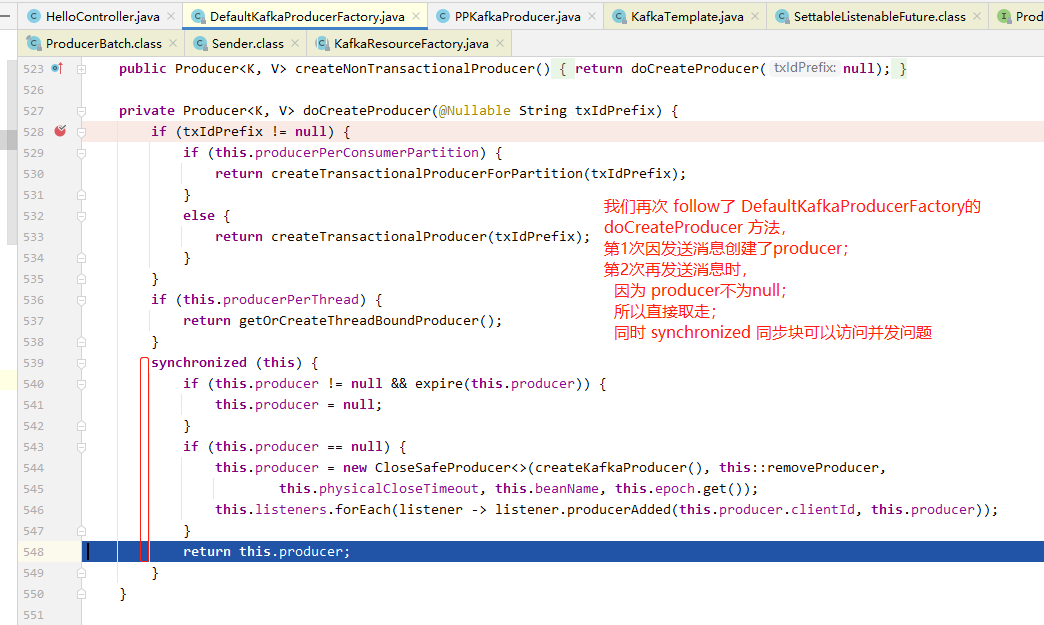This screenshot has width=1044, height=625.
Task: Close the PPKafkaProducer.java tab
Action: point(592,16)
